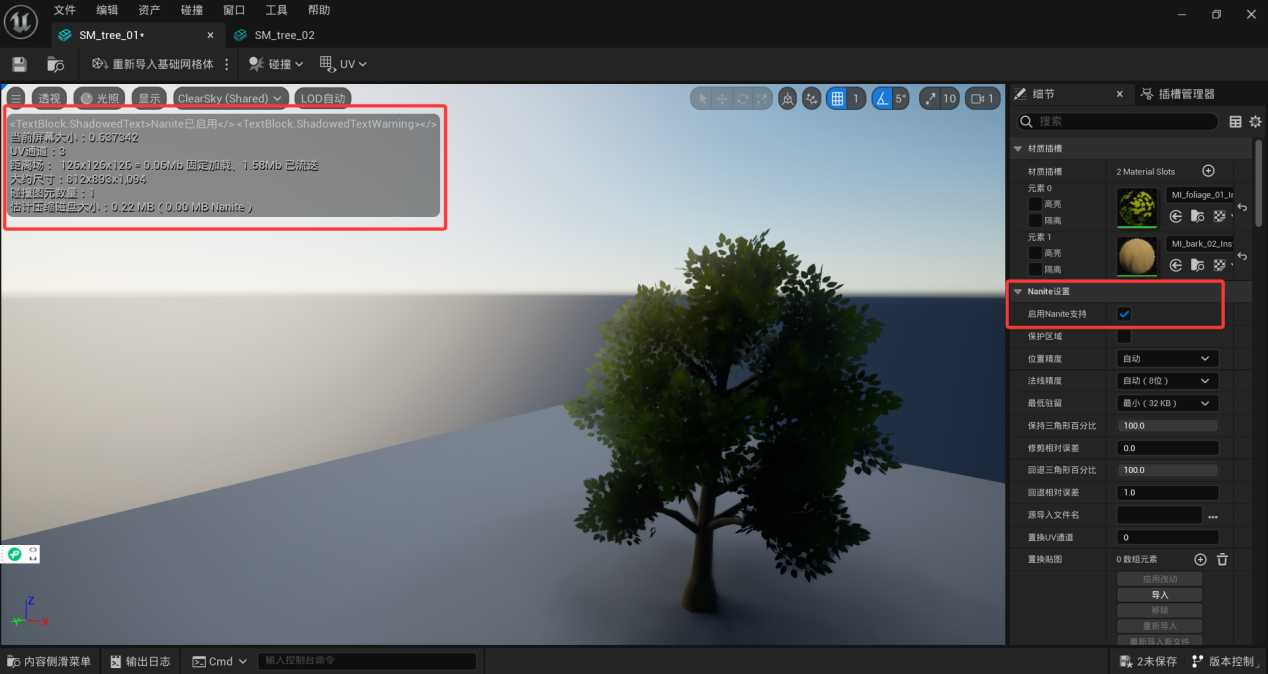Adjust 保持三角形百分比 value field
Screen dimensions: 1268x674
(1167, 426)
